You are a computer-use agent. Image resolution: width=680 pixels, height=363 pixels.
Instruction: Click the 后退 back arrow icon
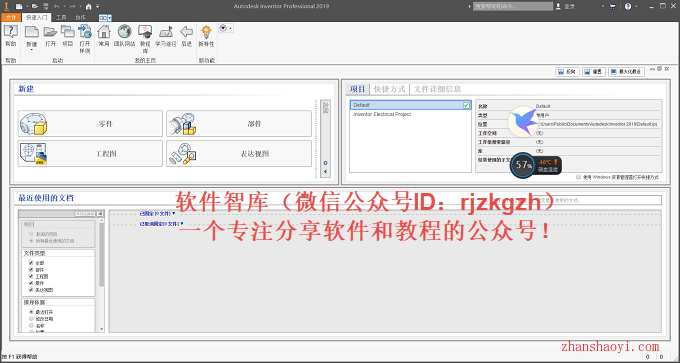(186, 31)
